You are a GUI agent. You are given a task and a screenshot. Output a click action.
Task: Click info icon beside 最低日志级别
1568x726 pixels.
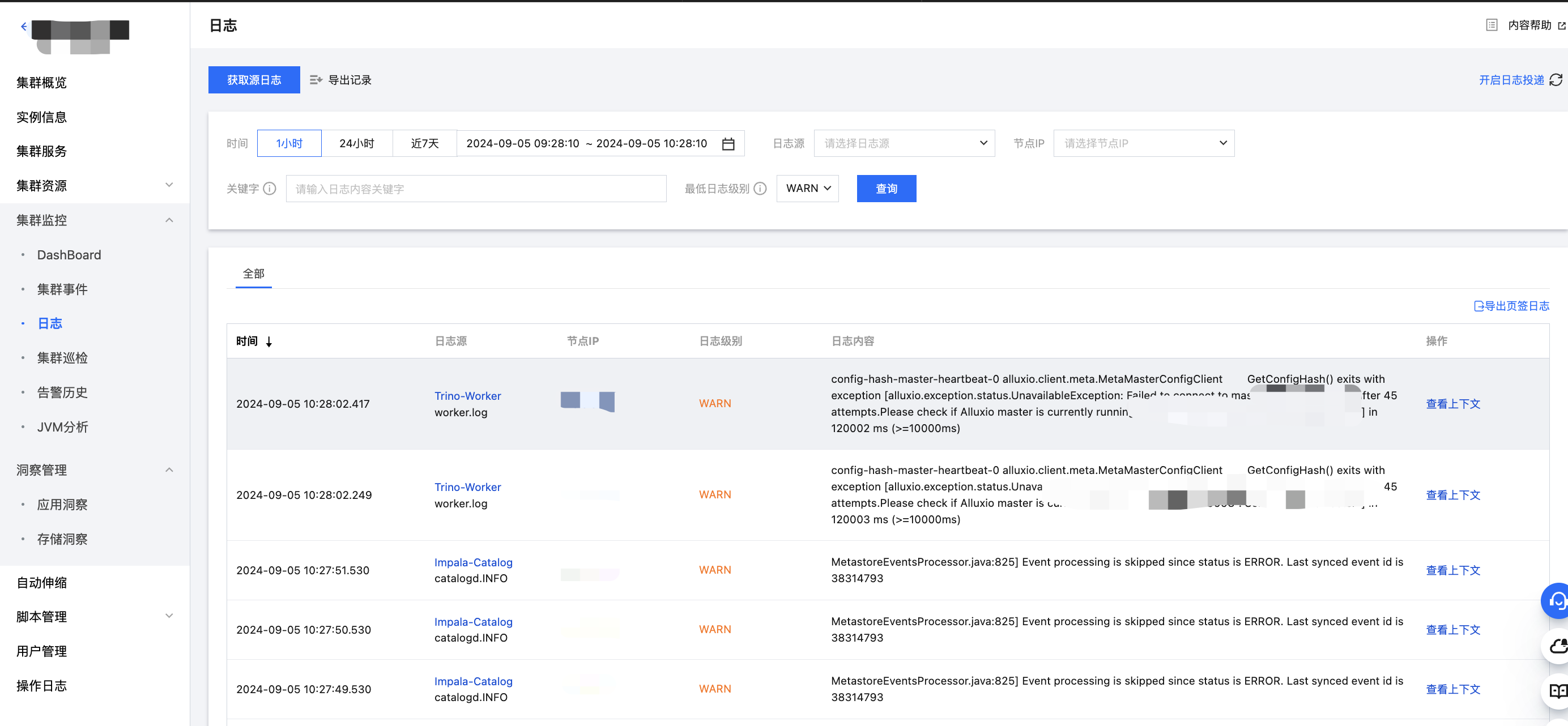tap(760, 189)
